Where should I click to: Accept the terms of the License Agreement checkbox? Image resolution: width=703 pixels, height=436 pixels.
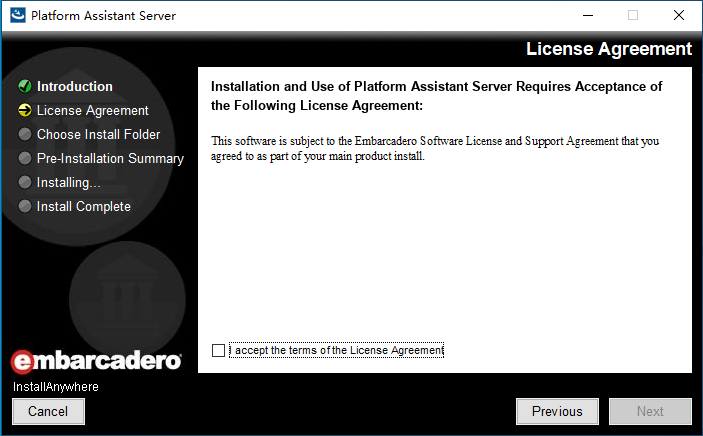(219, 350)
